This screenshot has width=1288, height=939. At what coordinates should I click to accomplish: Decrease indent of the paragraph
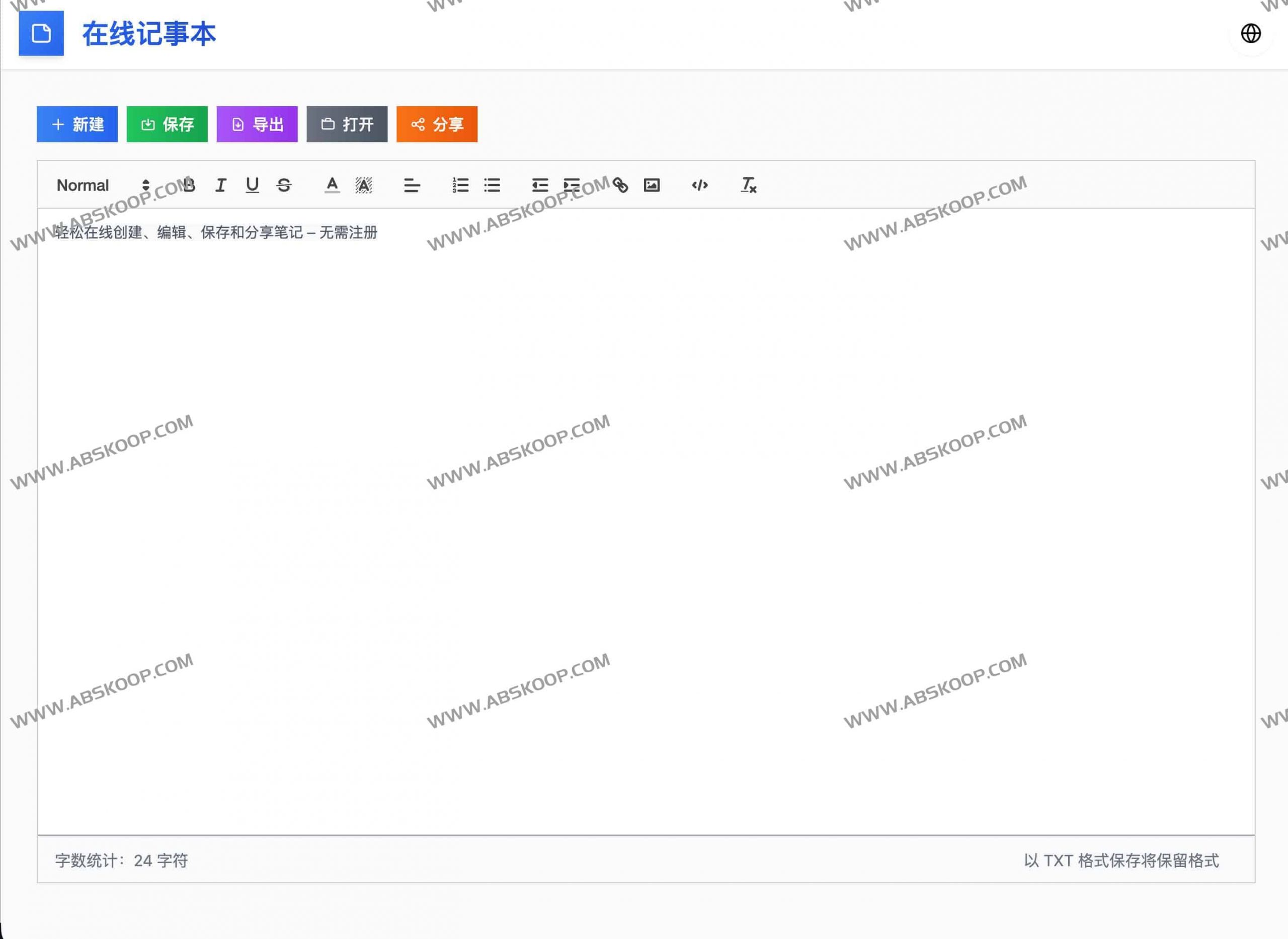(540, 185)
